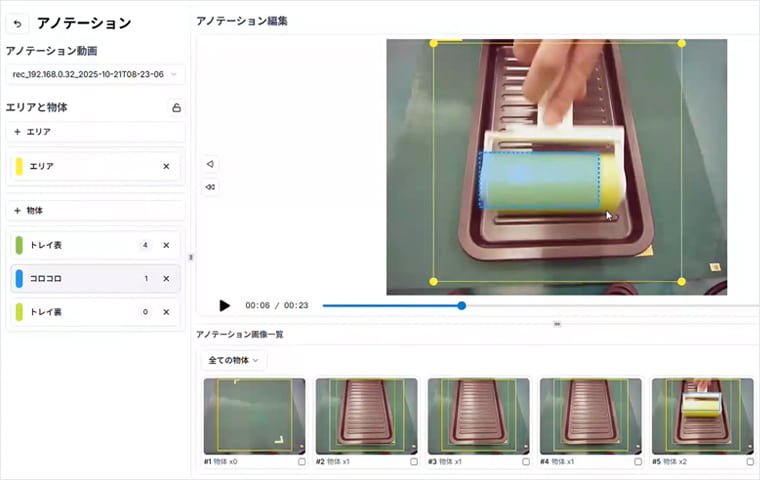Click the top-left yellow area corner handle

coord(434,44)
